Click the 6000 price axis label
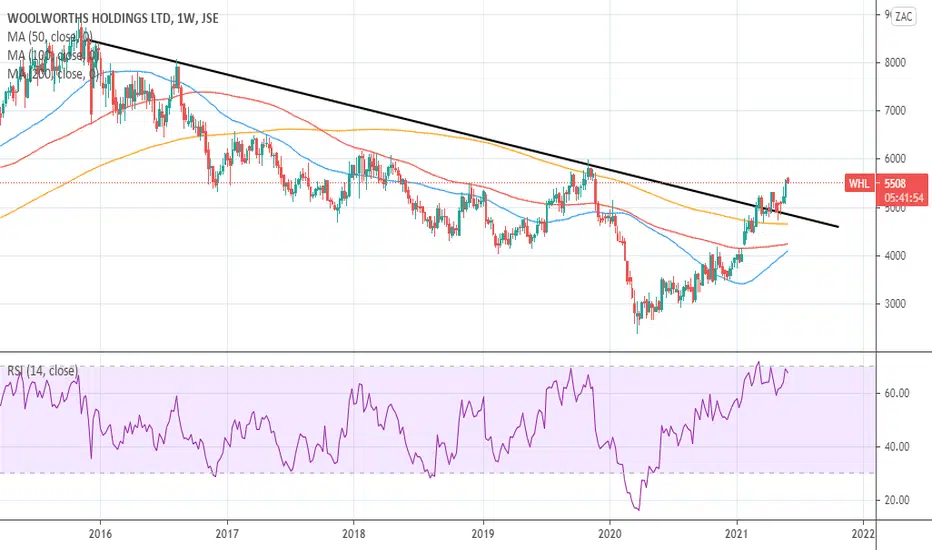932x550 pixels. [895, 159]
